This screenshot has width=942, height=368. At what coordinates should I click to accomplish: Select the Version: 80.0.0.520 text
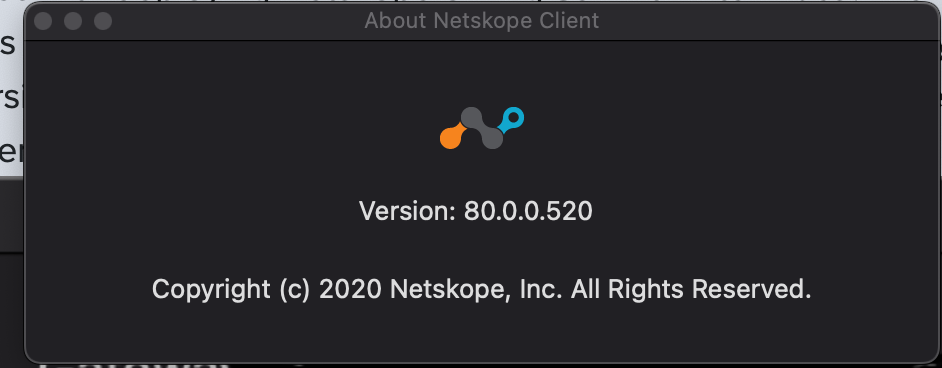point(476,211)
